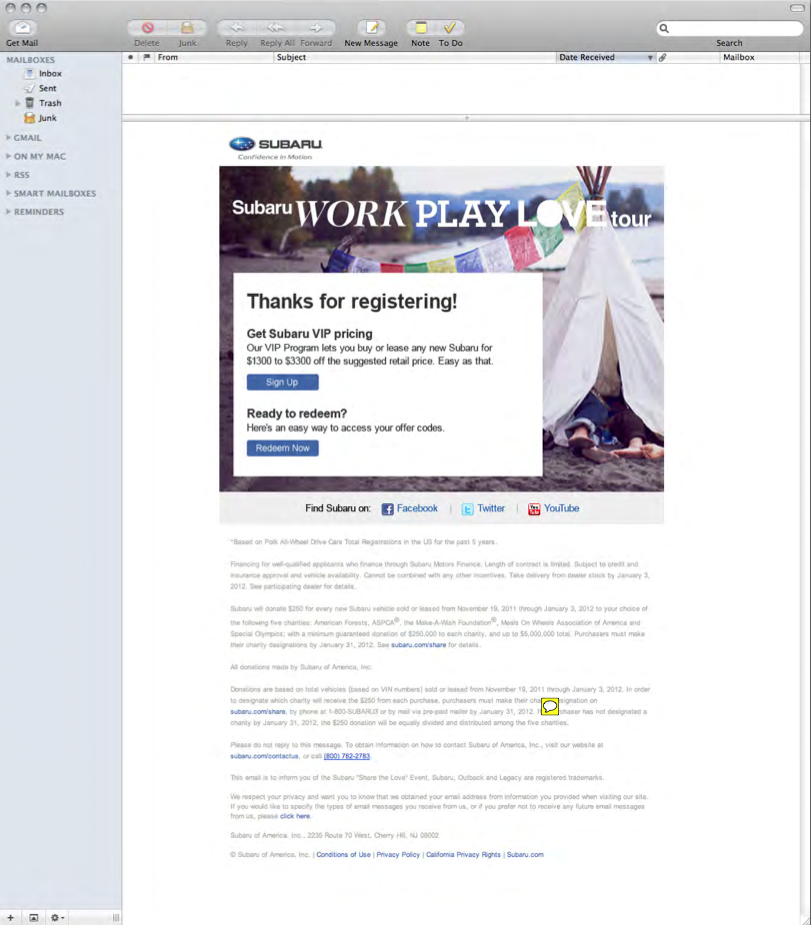Expand the Trash folder disclosure triangle
This screenshot has width=811, height=925.
(x=17, y=103)
